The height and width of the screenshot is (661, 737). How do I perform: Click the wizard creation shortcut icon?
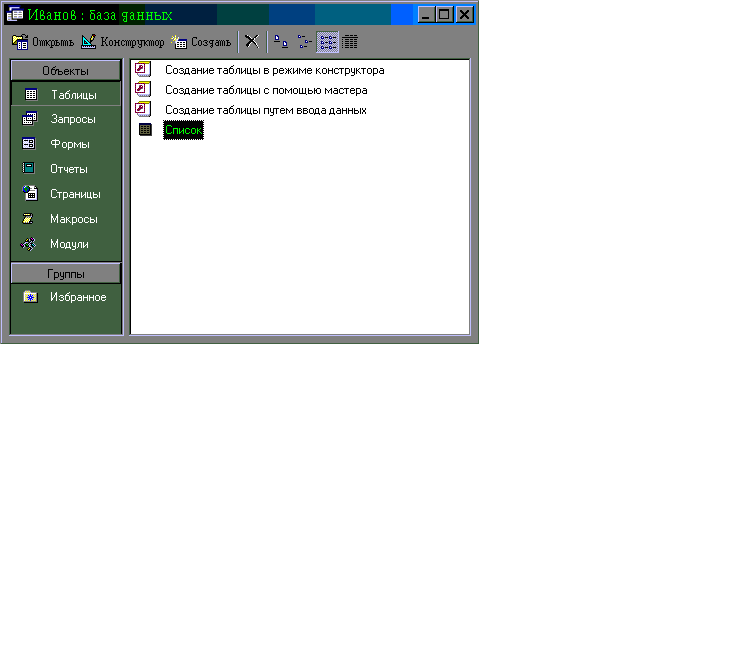coord(143,89)
